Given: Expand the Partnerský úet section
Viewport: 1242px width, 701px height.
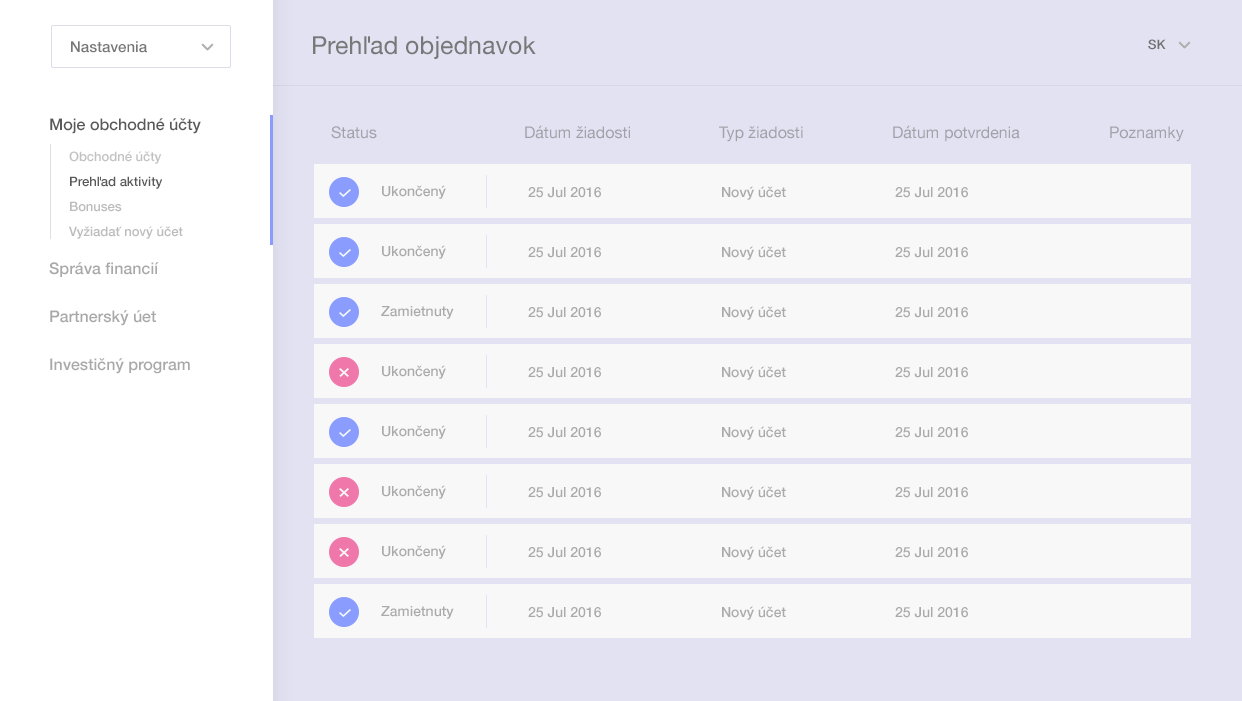Looking at the screenshot, I should tap(103, 317).
